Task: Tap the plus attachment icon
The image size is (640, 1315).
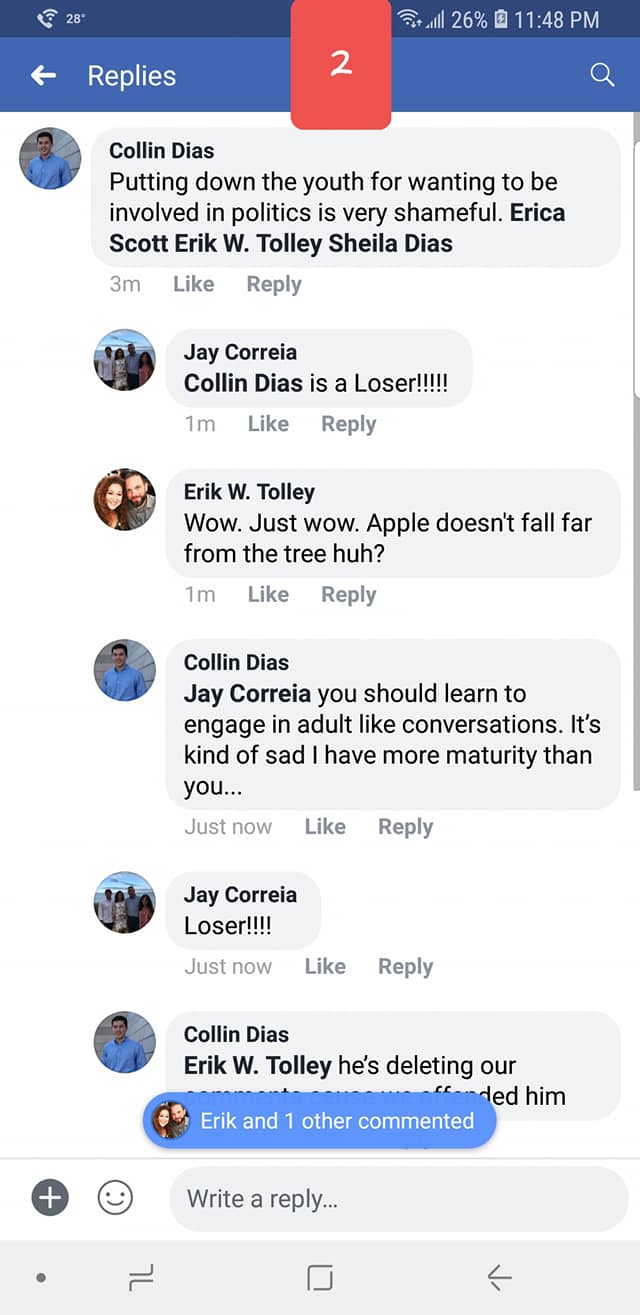Action: pyautogui.click(x=50, y=1197)
